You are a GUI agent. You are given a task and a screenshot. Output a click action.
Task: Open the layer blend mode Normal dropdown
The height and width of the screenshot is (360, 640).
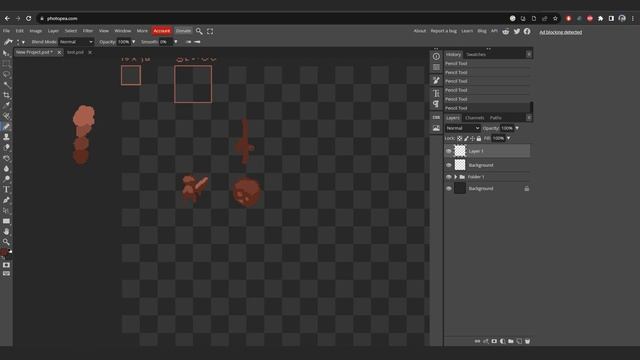pos(462,128)
